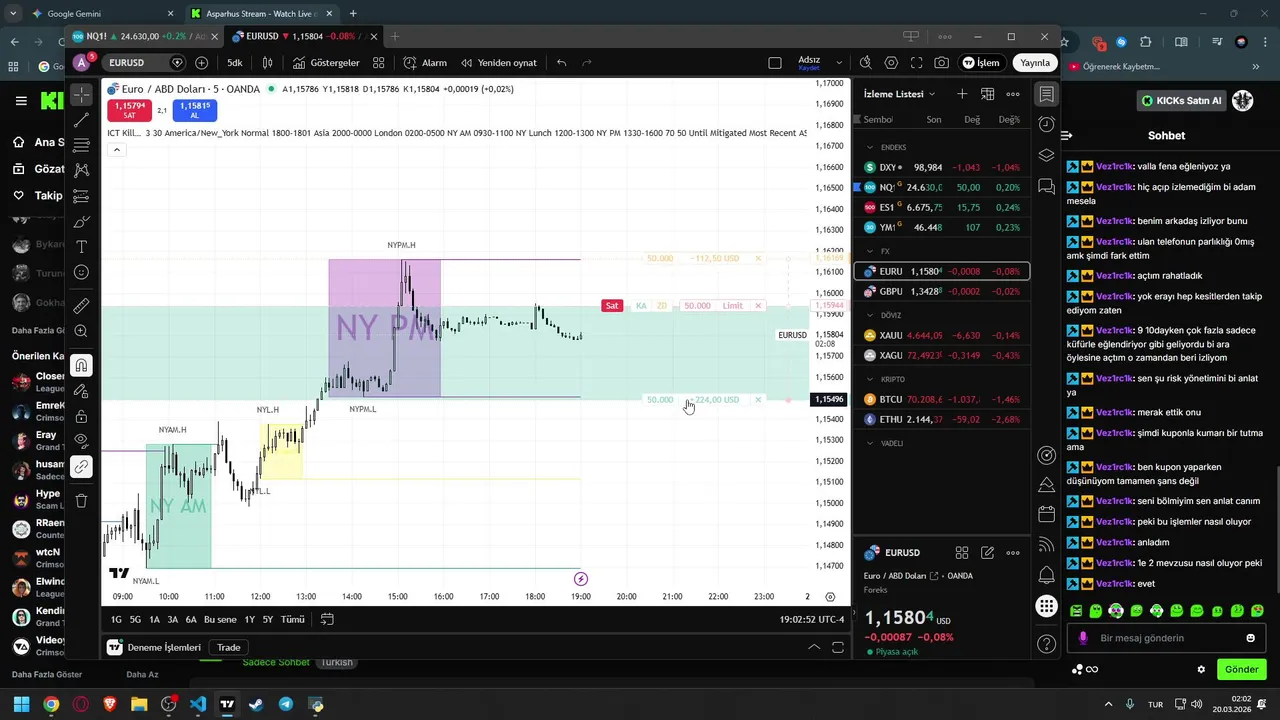Collapse the KRIPTO watchlist section
The width and height of the screenshot is (1280, 720).
coord(870,379)
